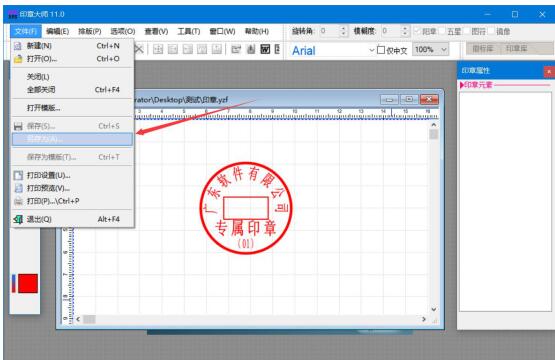Open the 100% zoom dropdown
This screenshot has height=360, width=555.
(x=444, y=50)
